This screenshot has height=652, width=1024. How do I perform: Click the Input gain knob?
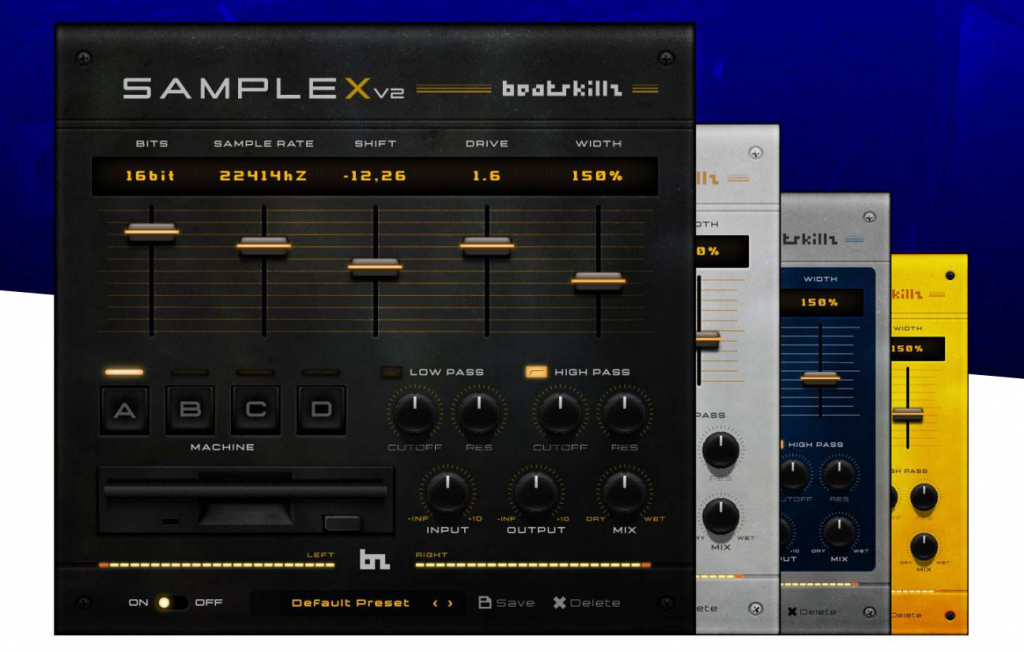point(447,495)
